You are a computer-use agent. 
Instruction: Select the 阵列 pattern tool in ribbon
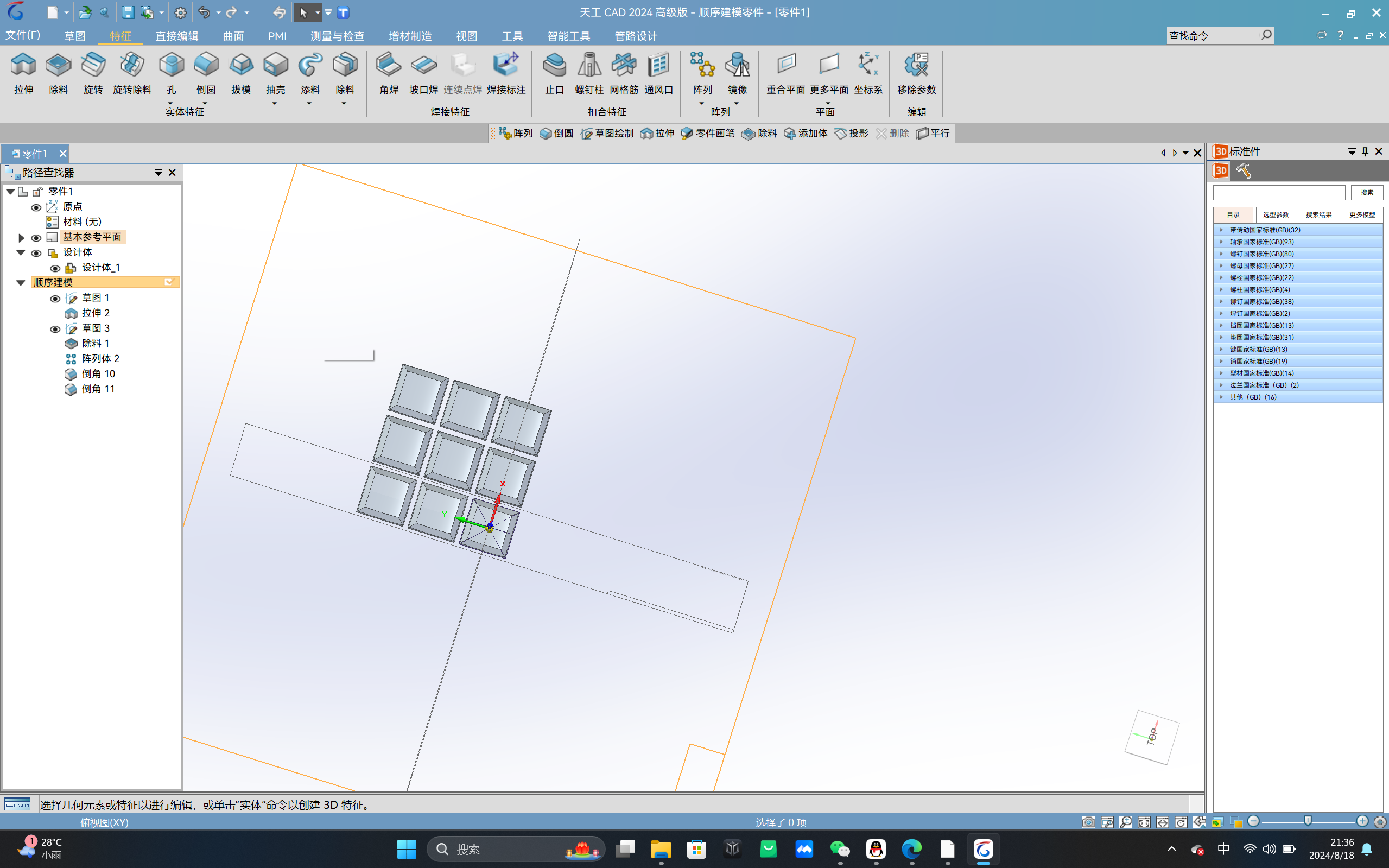[702, 73]
